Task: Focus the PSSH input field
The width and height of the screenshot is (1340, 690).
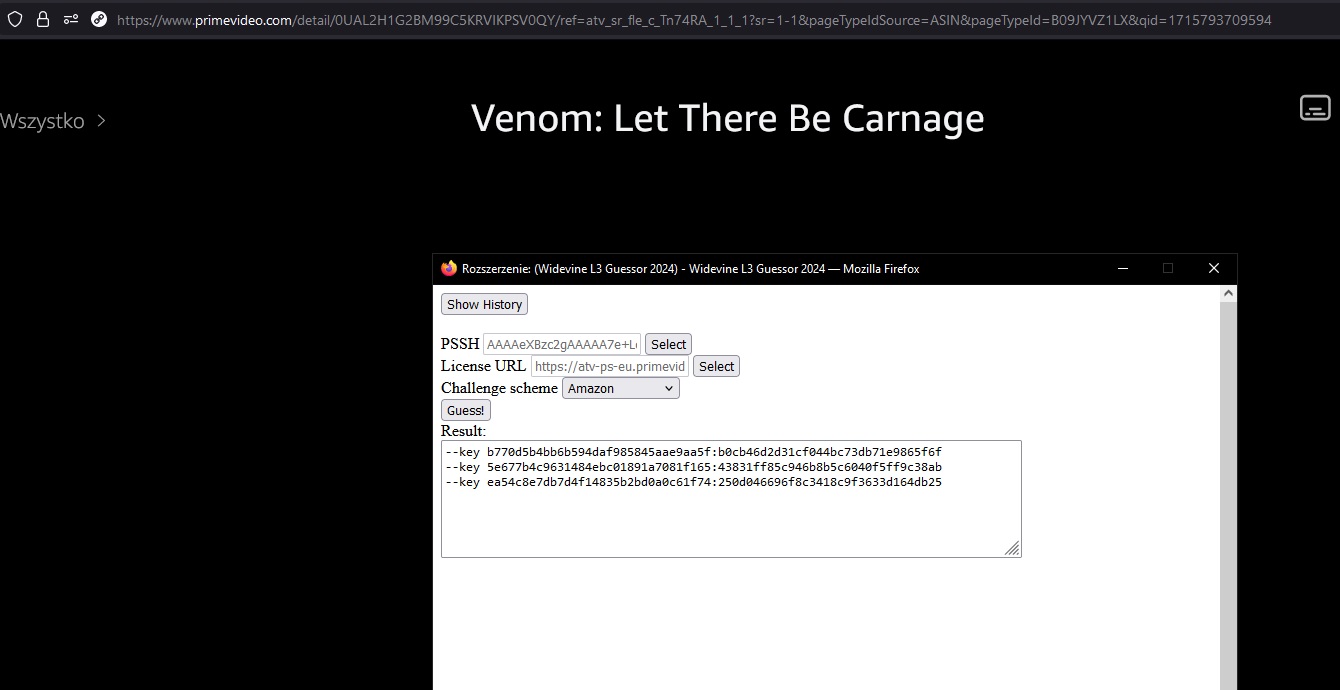Action: click(x=562, y=344)
